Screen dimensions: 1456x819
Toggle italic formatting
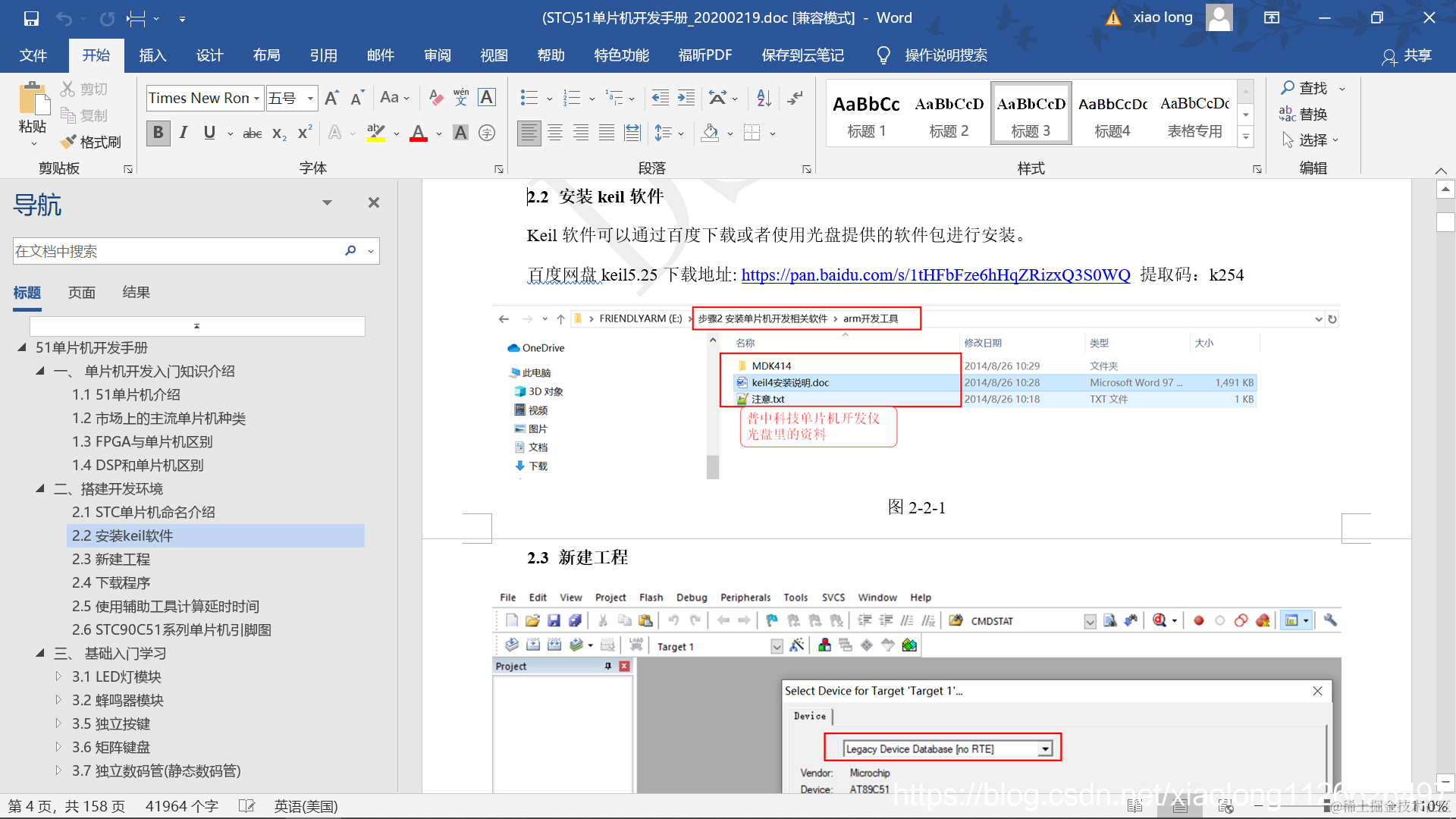tap(184, 133)
